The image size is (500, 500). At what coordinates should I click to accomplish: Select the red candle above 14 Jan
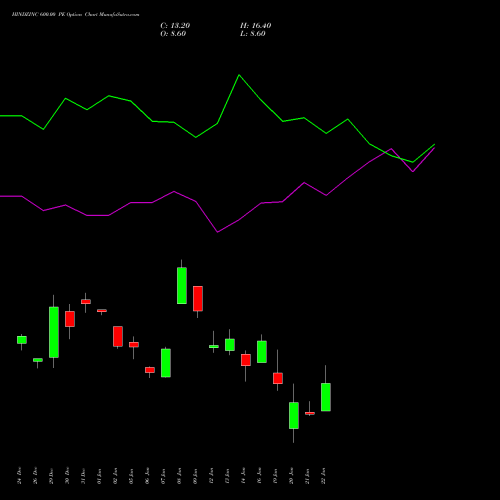(x=246, y=360)
